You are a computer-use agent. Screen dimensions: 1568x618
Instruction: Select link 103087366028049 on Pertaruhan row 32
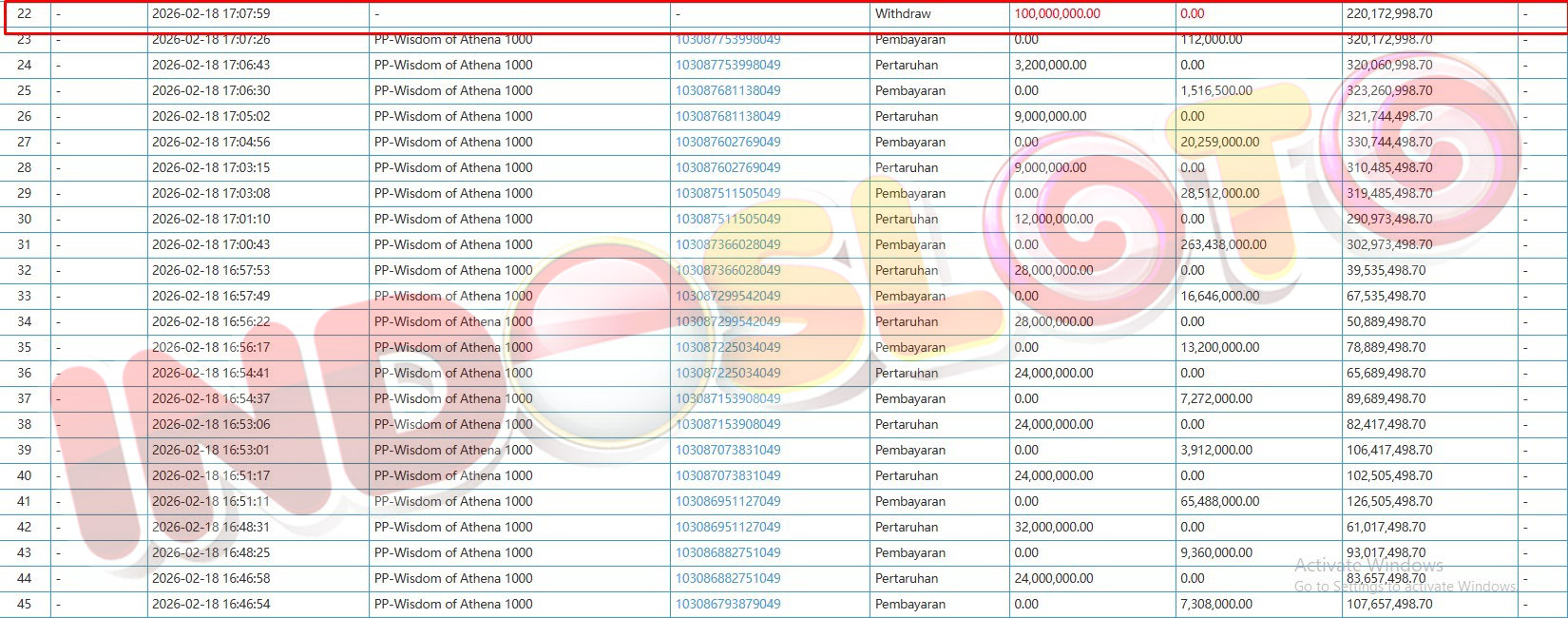[728, 270]
